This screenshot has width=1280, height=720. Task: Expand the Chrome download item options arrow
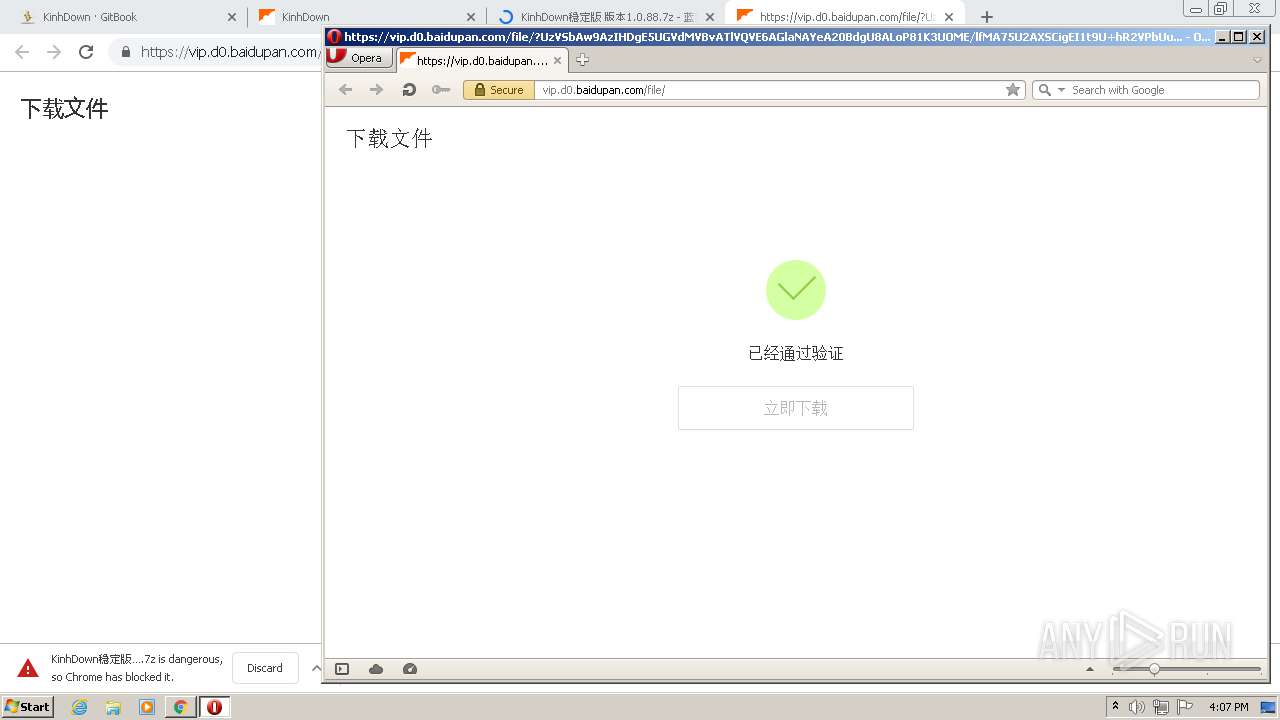tap(316, 668)
